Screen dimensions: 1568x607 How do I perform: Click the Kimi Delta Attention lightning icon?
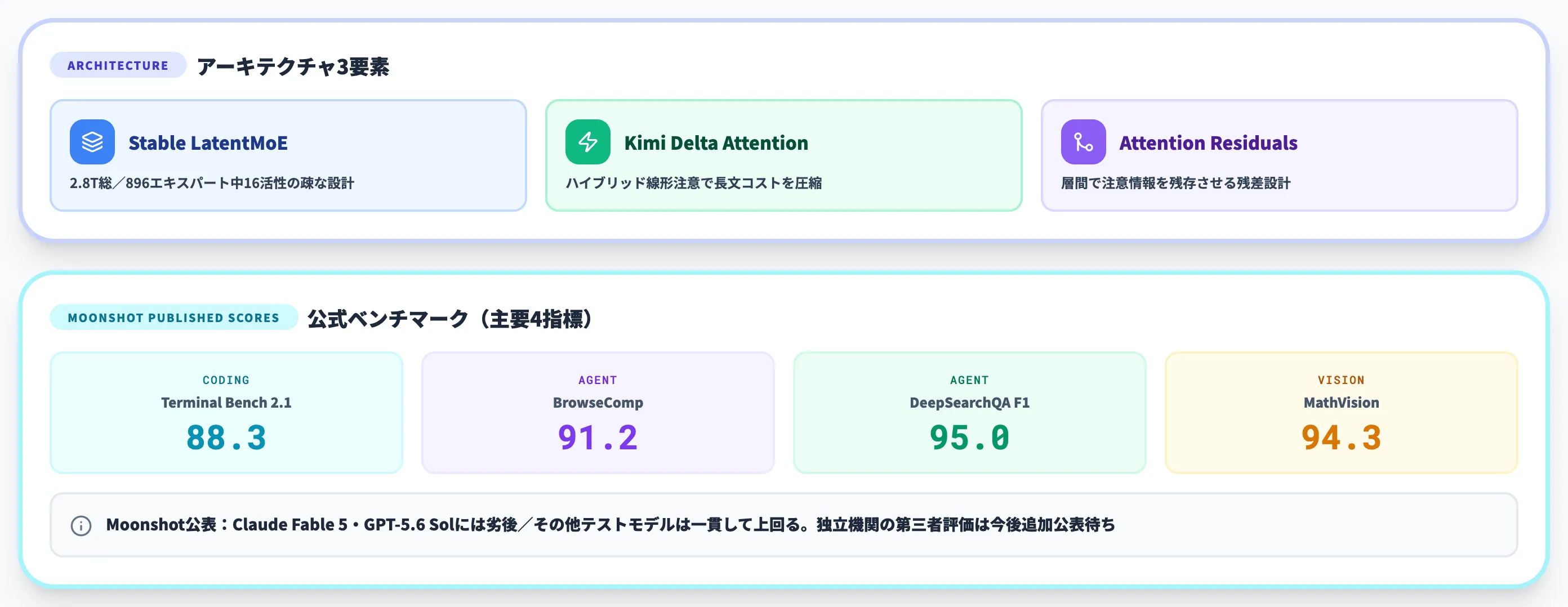[587, 142]
